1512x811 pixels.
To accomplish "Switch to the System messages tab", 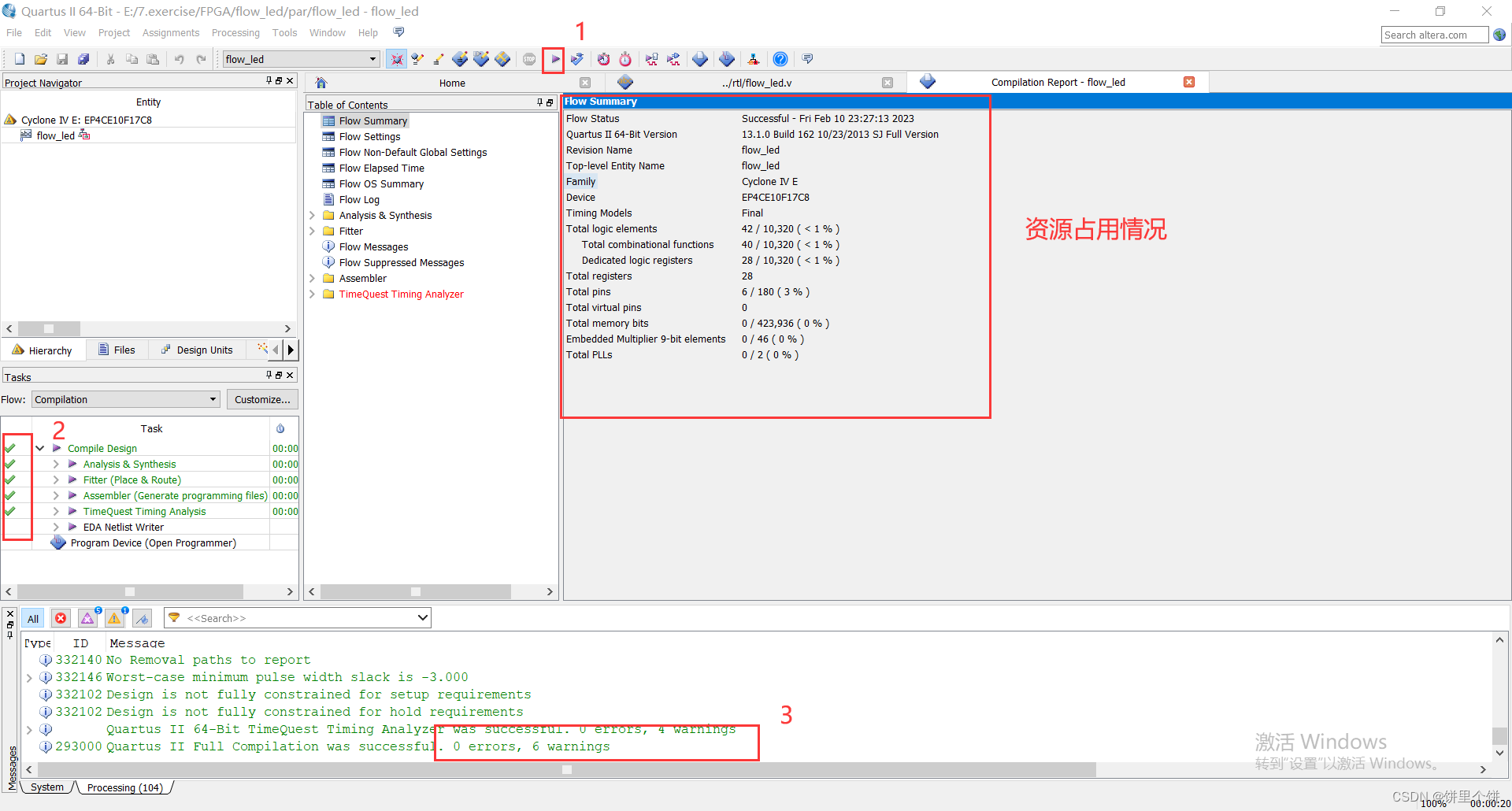I will tap(47, 787).
